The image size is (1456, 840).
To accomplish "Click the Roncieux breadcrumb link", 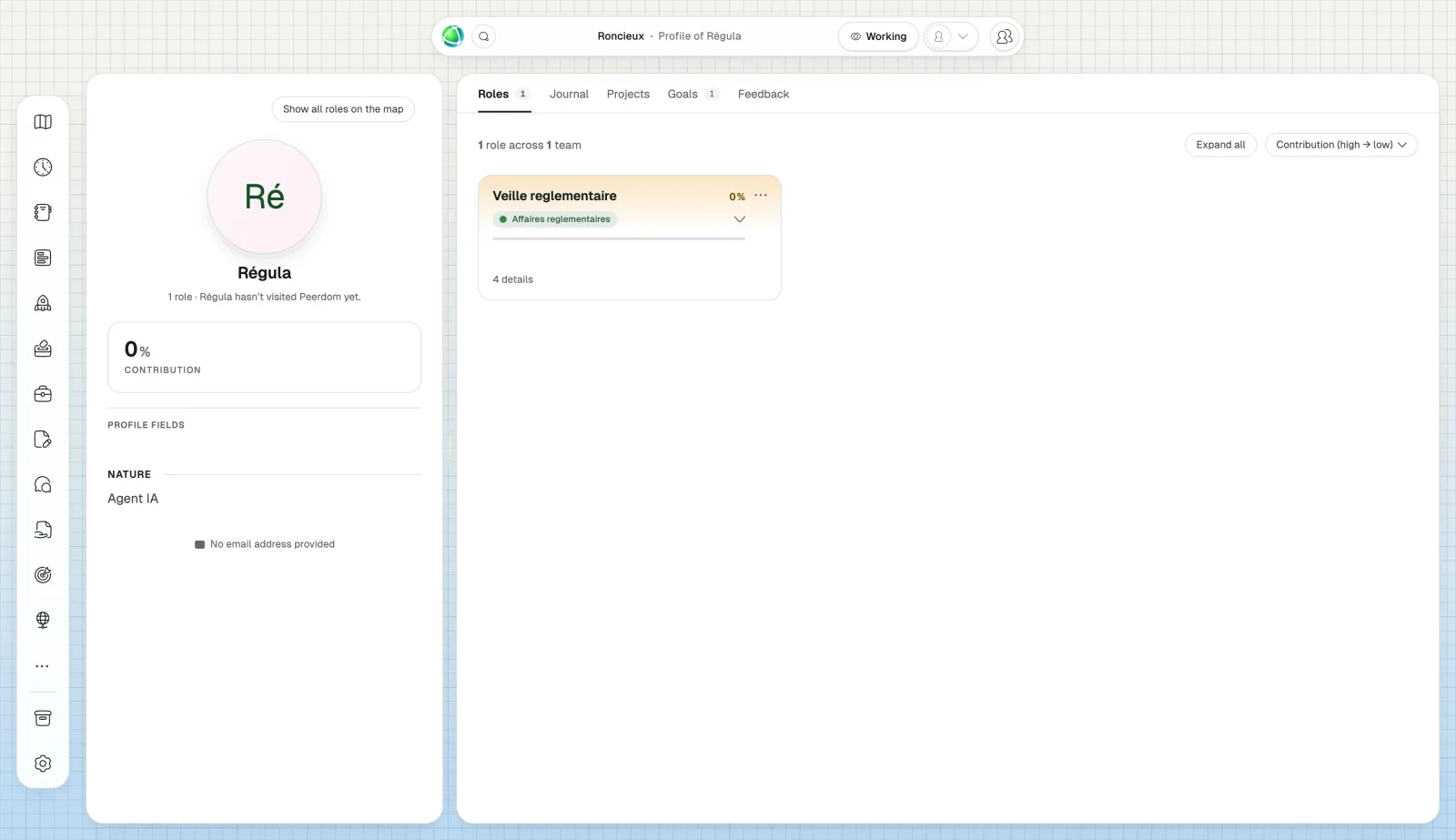I will [621, 36].
